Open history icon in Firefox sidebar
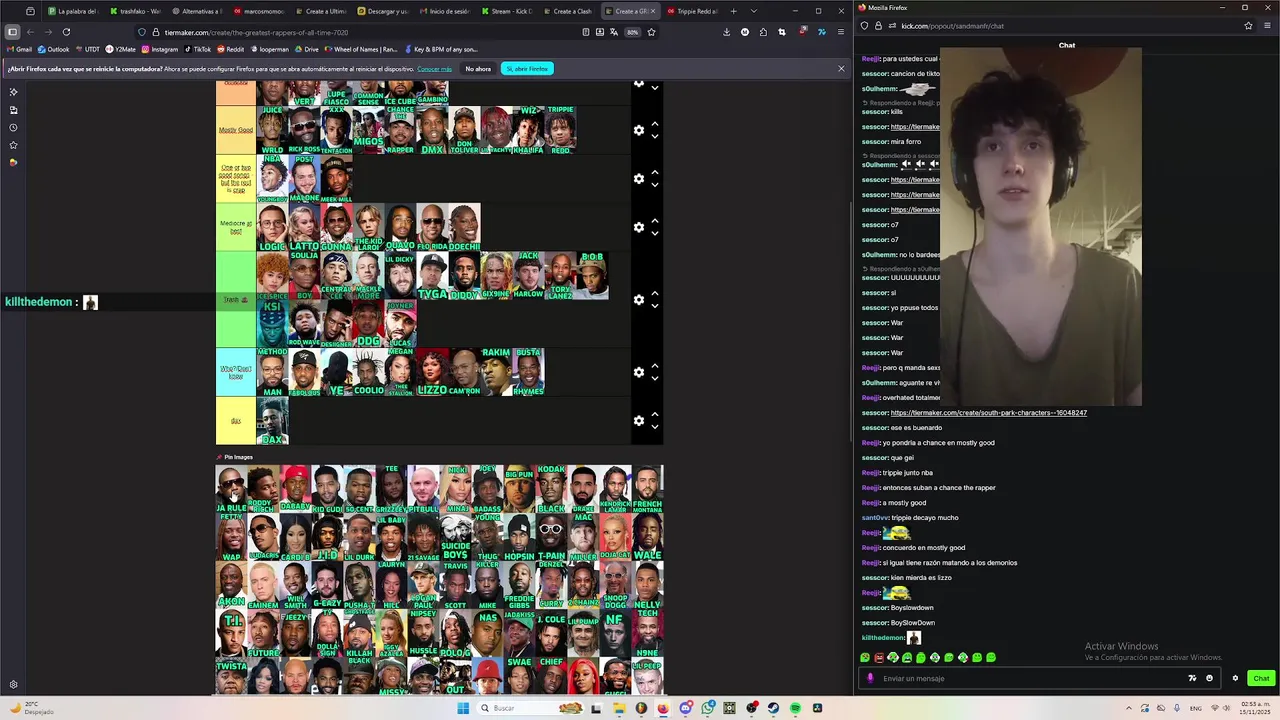Image resolution: width=1280 pixels, height=720 pixels. click(x=13, y=127)
